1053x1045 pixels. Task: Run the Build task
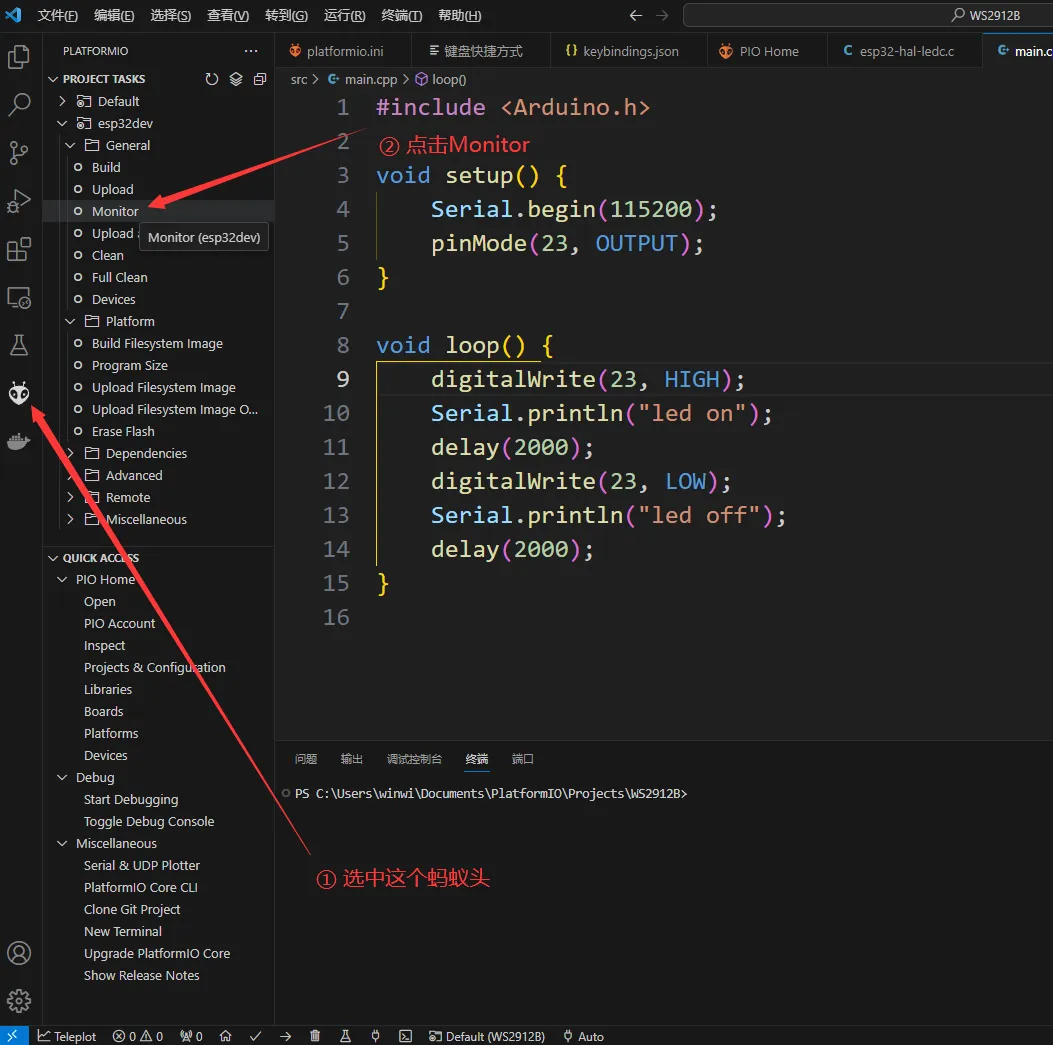(106, 167)
